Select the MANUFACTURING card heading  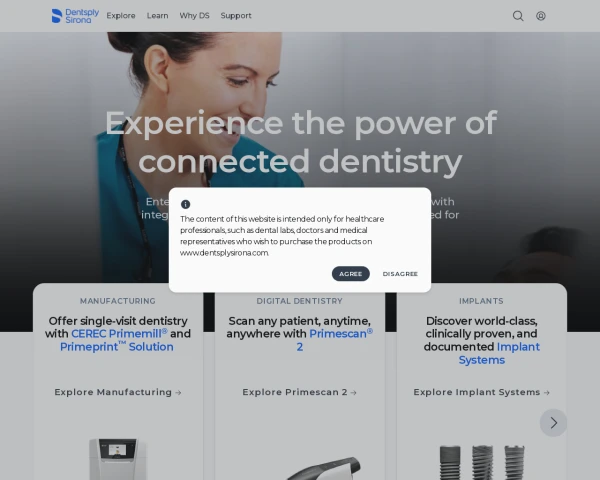118,301
